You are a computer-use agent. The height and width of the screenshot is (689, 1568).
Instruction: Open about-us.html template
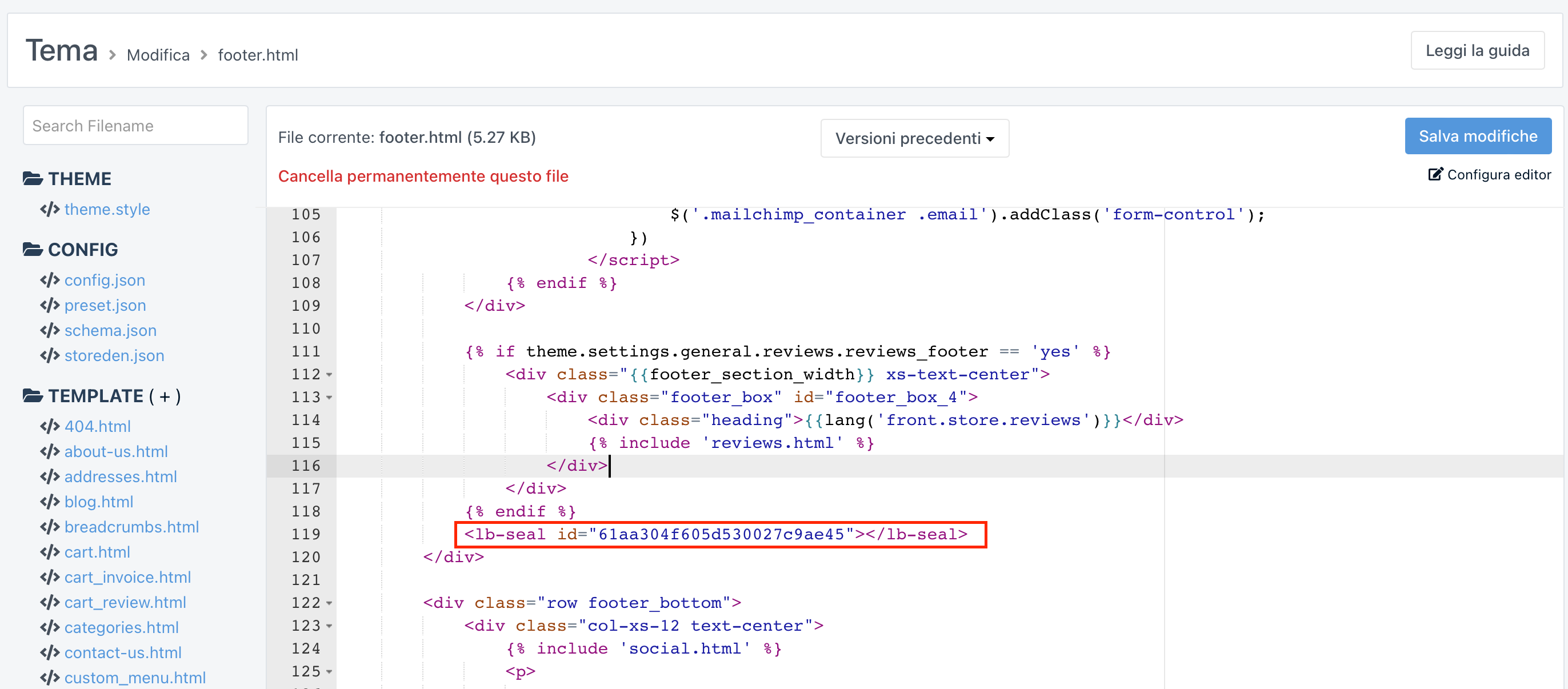click(116, 451)
